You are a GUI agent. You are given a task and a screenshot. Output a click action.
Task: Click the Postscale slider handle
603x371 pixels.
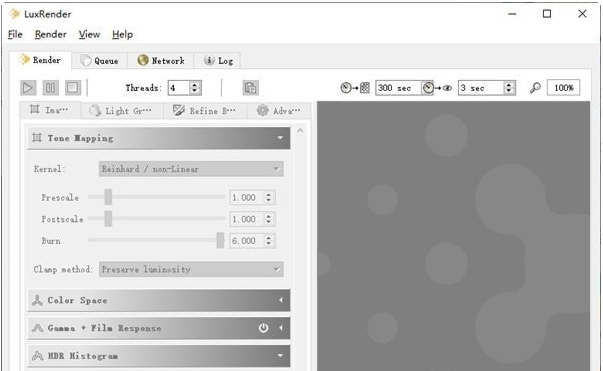pyautogui.click(x=108, y=218)
